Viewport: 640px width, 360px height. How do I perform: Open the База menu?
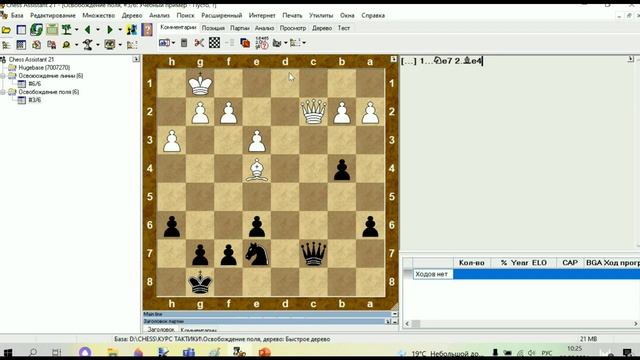[x=17, y=15]
